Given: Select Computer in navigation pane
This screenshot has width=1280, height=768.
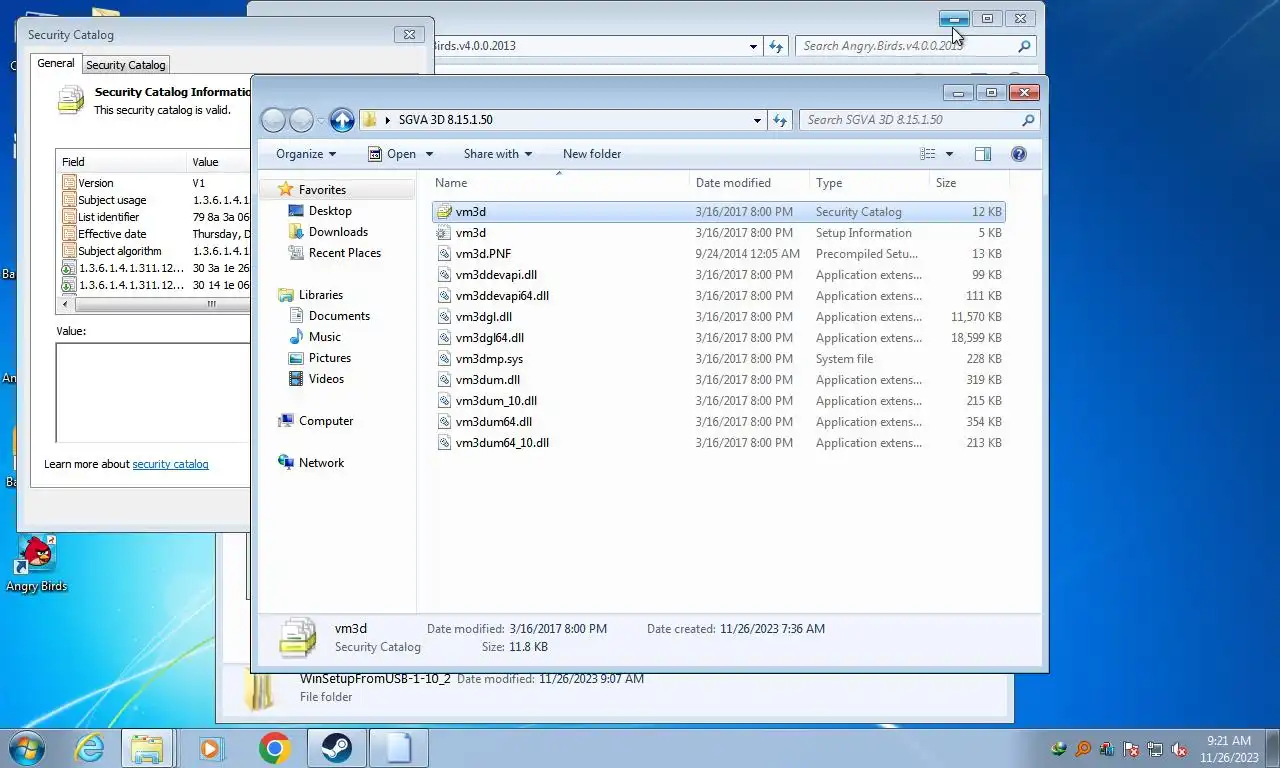Looking at the screenshot, I should click(x=326, y=421).
